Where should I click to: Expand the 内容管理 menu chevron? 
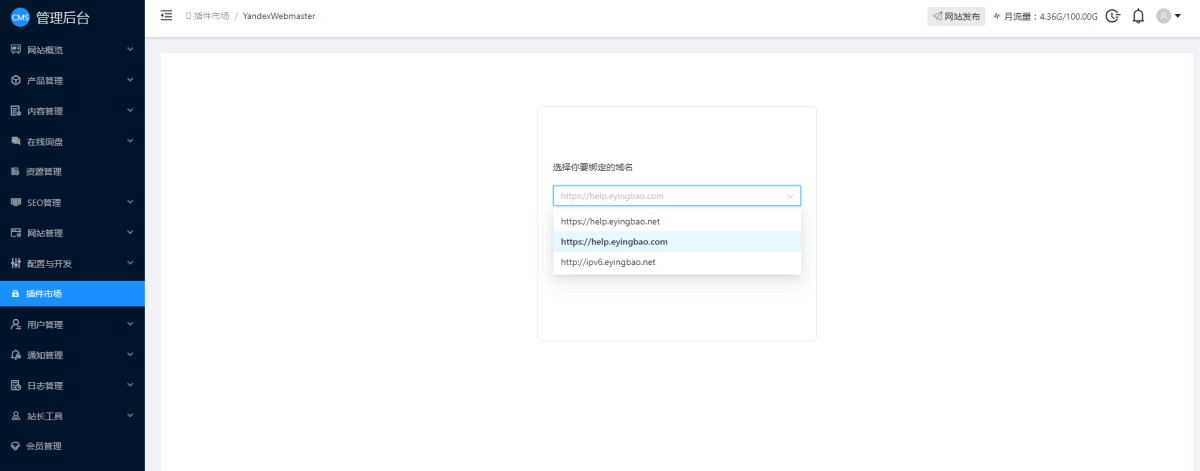pyautogui.click(x=130, y=110)
